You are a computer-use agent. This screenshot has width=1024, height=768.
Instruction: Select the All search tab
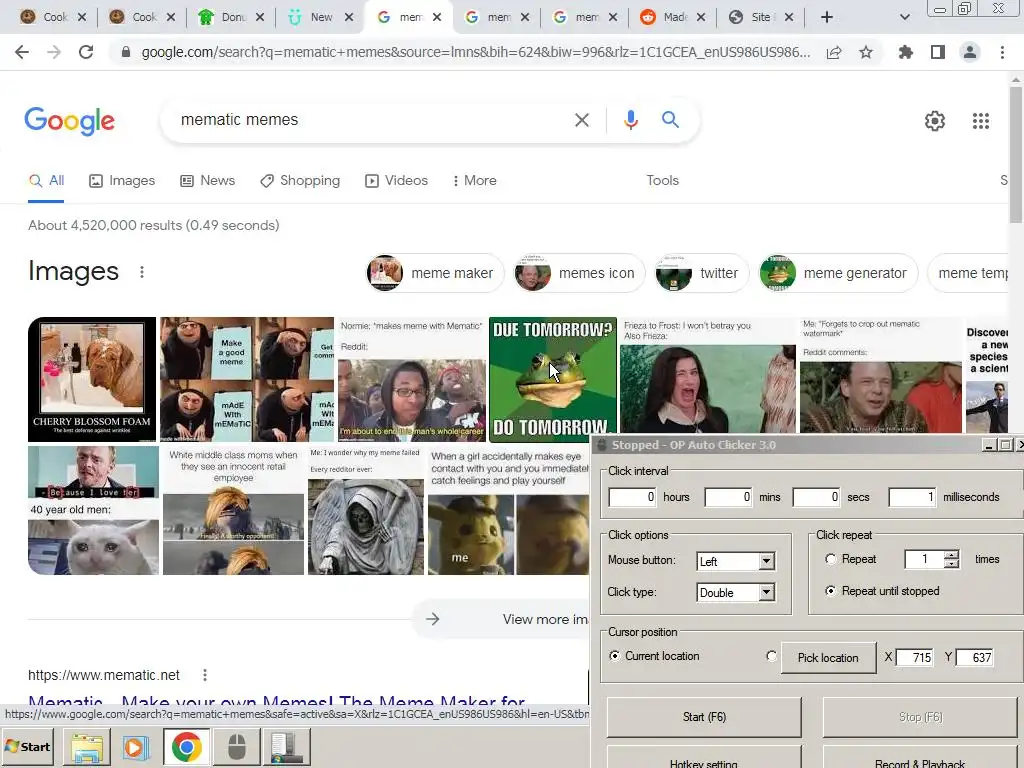tap(46, 180)
